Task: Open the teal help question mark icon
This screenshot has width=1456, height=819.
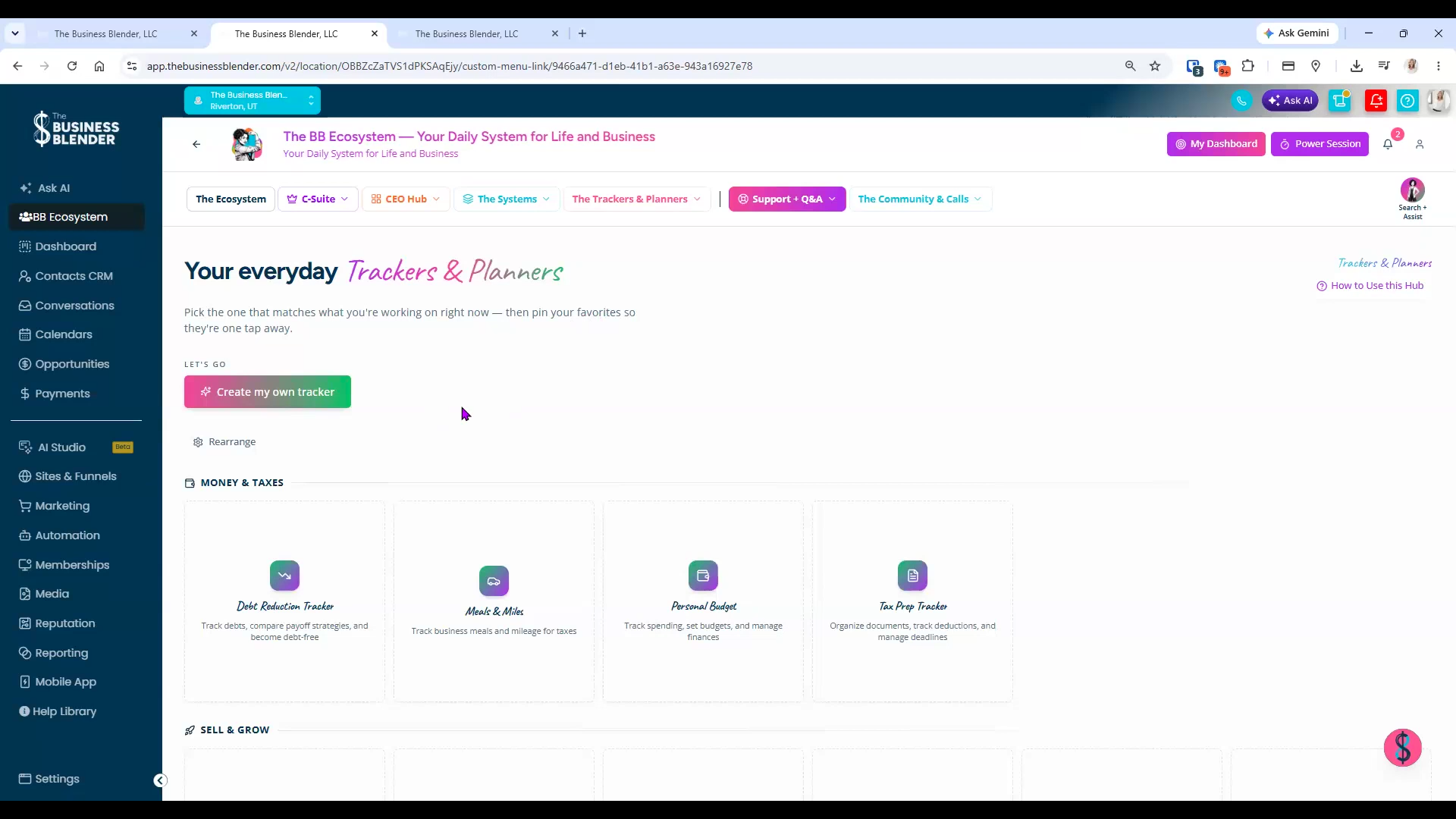Action: (x=1407, y=101)
